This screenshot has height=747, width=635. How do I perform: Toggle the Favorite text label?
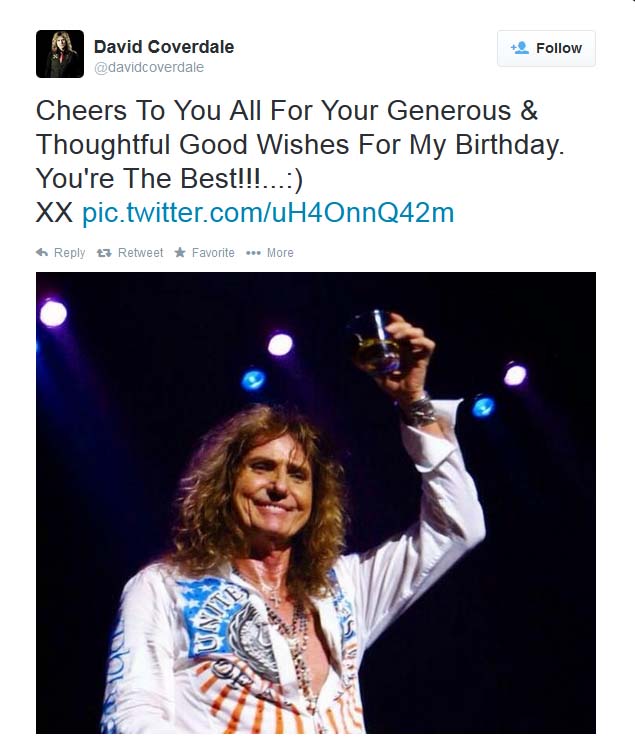coord(213,253)
